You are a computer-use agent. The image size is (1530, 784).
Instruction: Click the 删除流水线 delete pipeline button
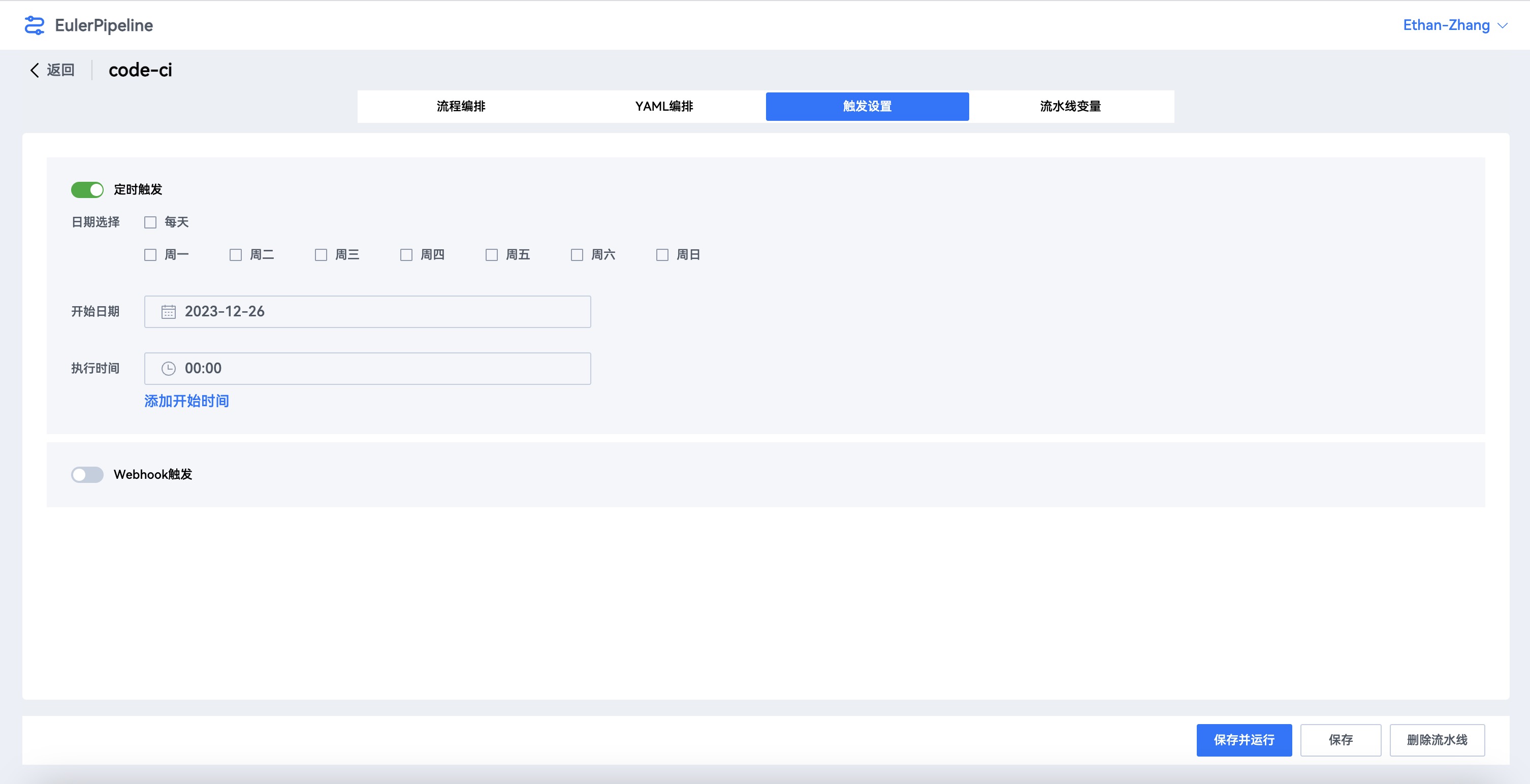pyautogui.click(x=1437, y=740)
